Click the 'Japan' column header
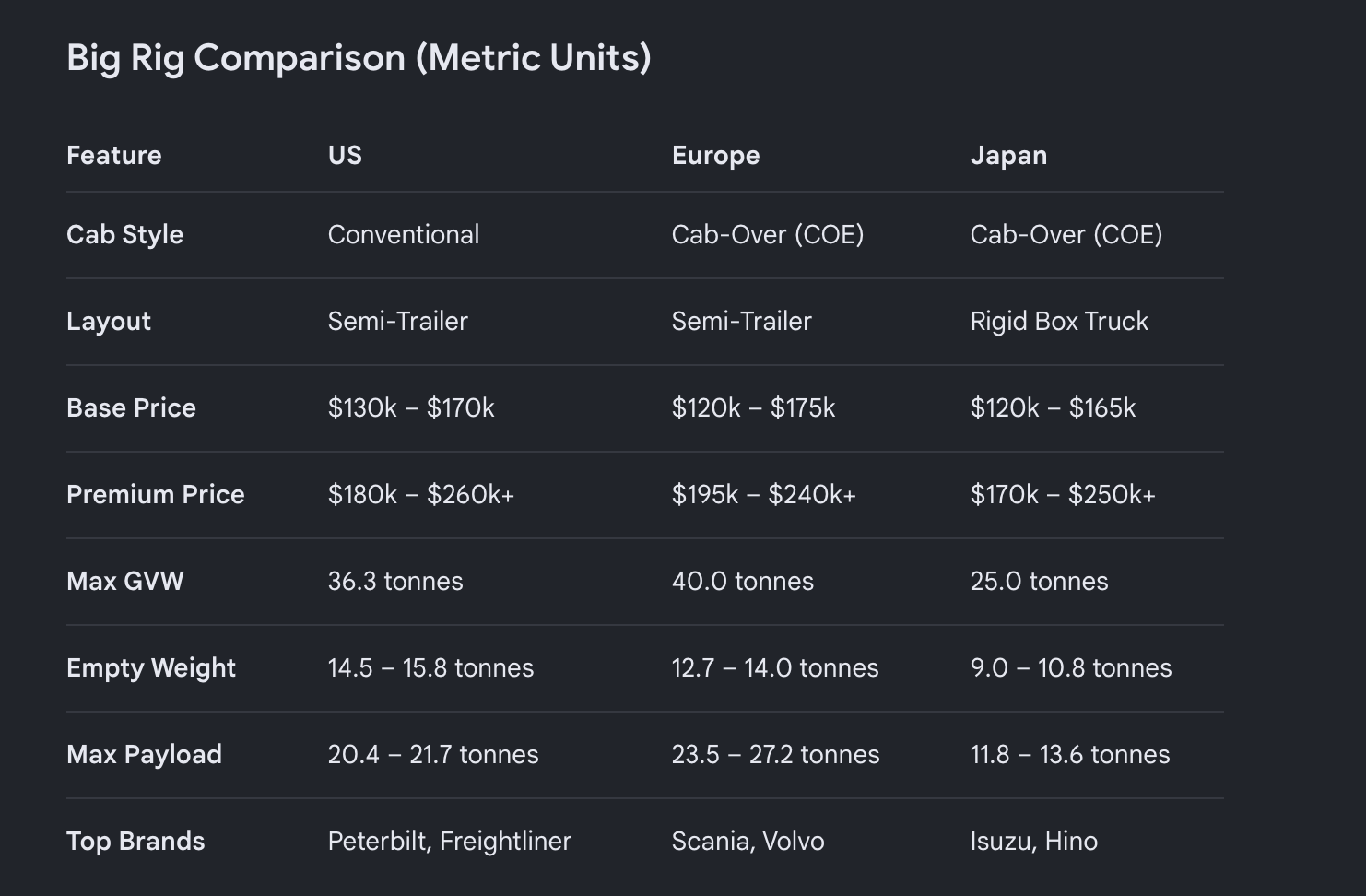1366x896 pixels. pyautogui.click(x=1008, y=155)
